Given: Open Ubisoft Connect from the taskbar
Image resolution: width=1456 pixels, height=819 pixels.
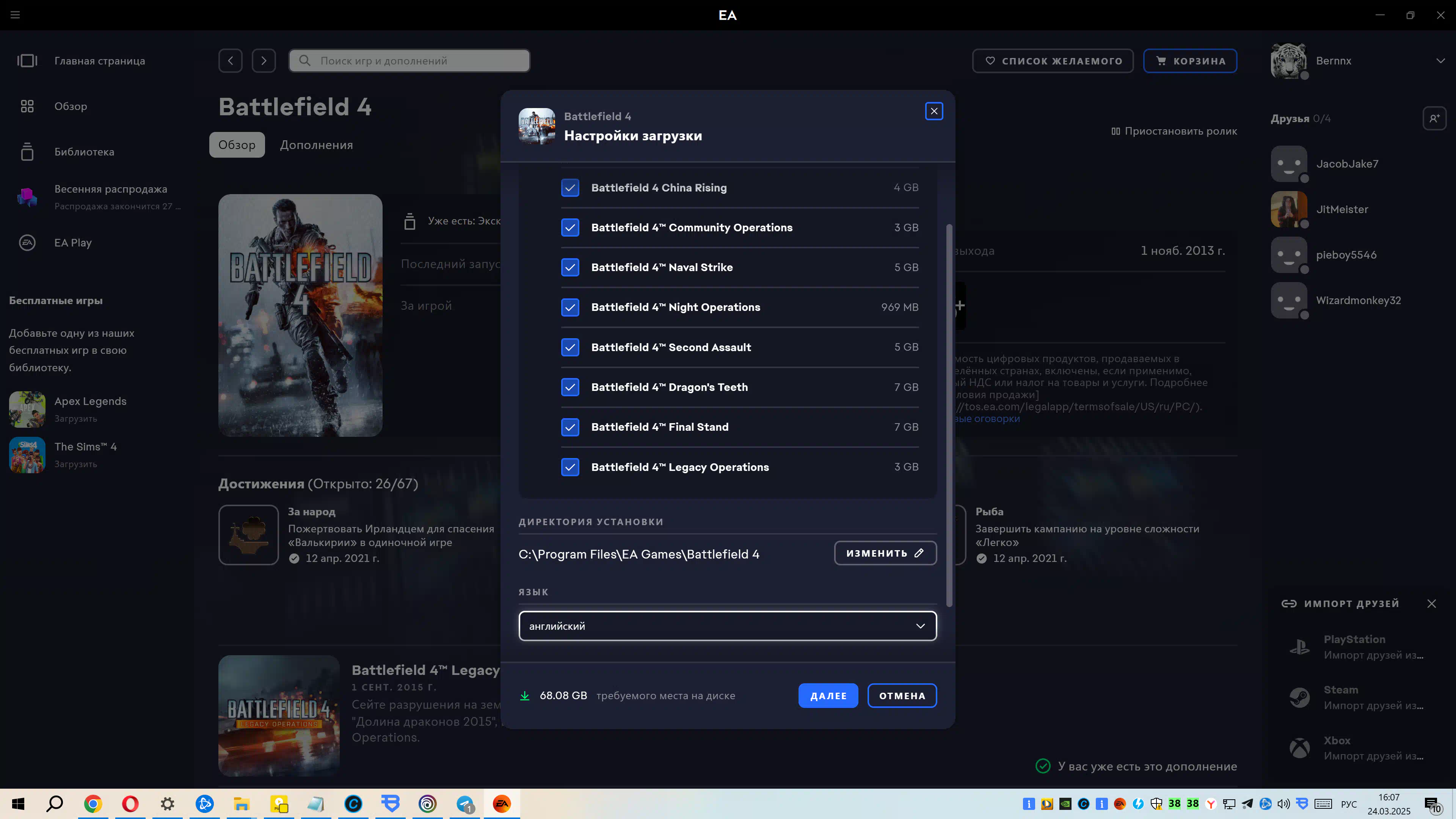Looking at the screenshot, I should [x=427, y=804].
